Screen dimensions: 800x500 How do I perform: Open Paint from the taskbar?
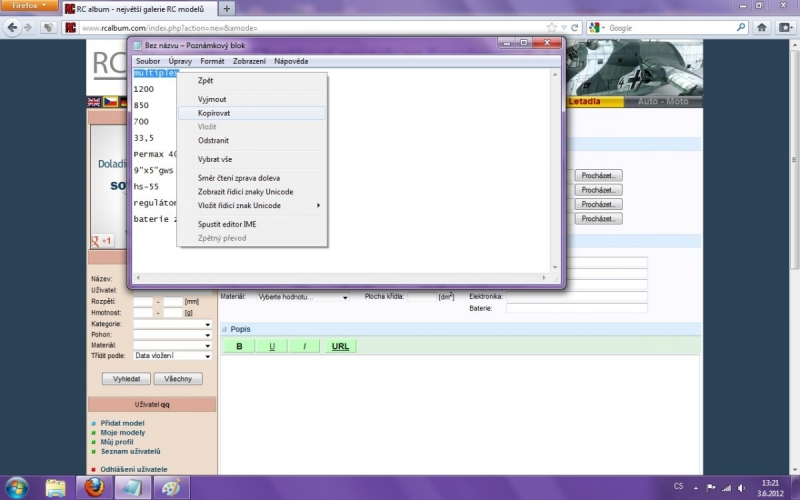[170, 487]
